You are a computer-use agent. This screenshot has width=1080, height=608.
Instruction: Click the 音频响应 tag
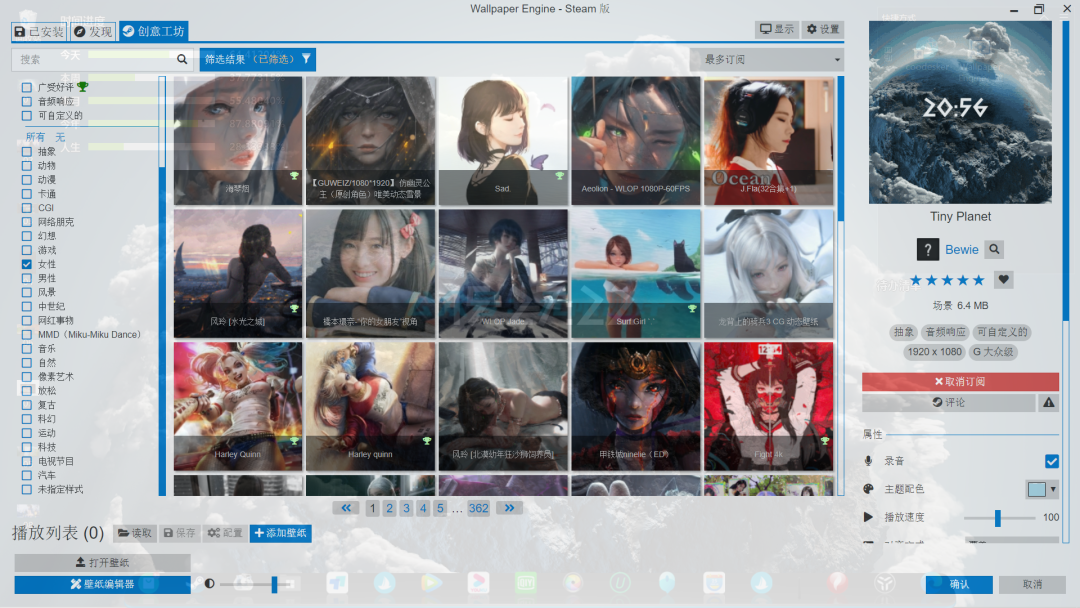[944, 332]
